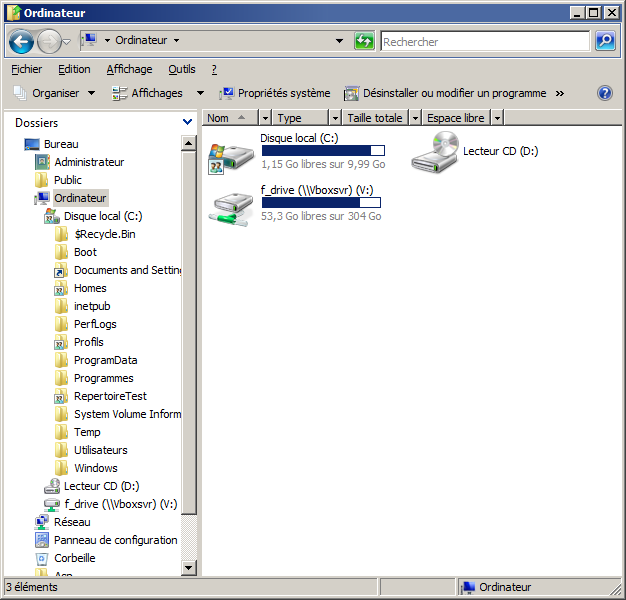Open the Affichages dropdown arrow
The height and width of the screenshot is (600, 626).
(x=200, y=93)
